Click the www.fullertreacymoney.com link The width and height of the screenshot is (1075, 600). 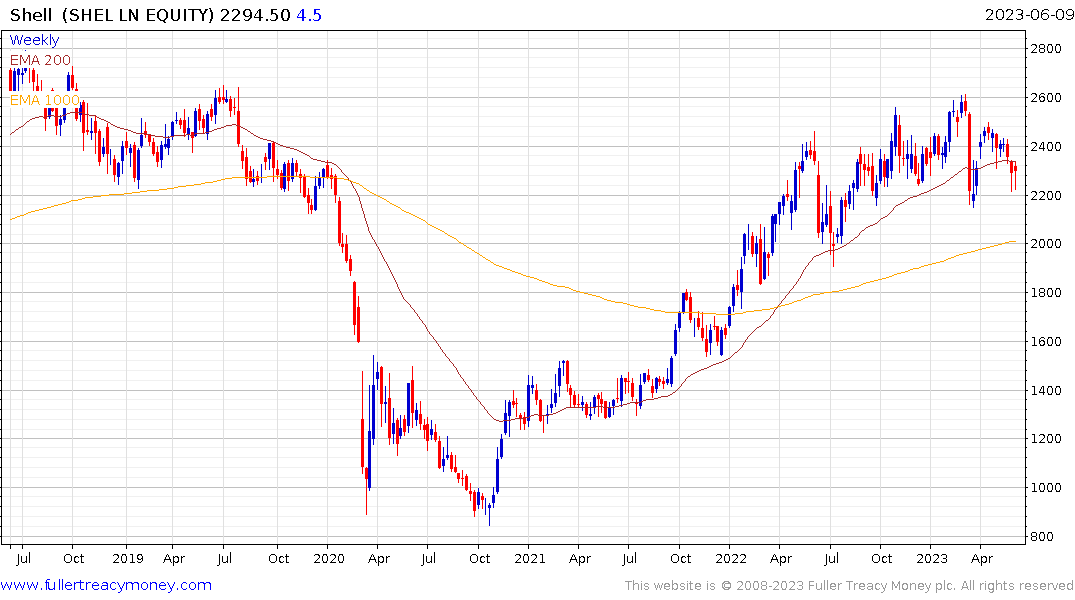(106, 585)
